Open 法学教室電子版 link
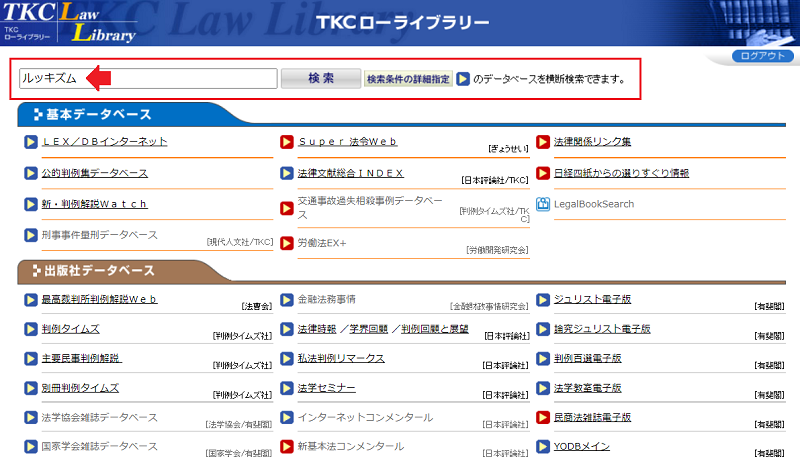This screenshot has width=800, height=457. pyautogui.click(x=588, y=388)
